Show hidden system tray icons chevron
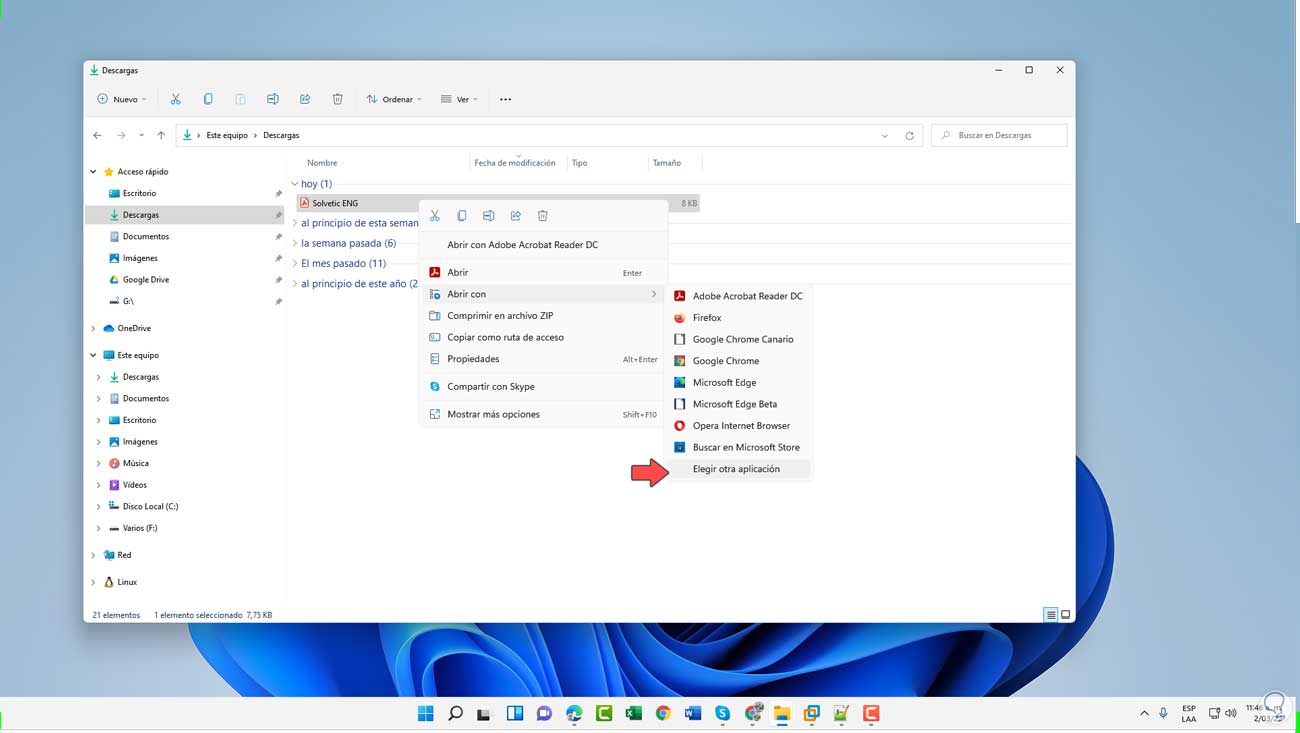 click(1144, 713)
